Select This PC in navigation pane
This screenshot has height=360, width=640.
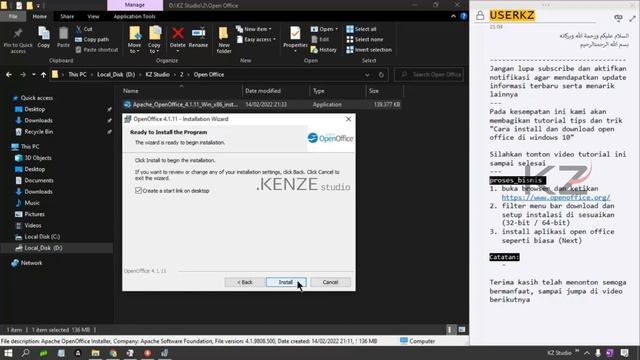(x=30, y=147)
